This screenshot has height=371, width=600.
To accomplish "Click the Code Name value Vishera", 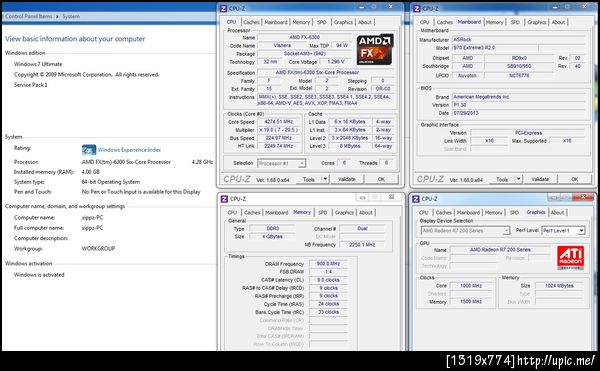I will coord(282,45).
